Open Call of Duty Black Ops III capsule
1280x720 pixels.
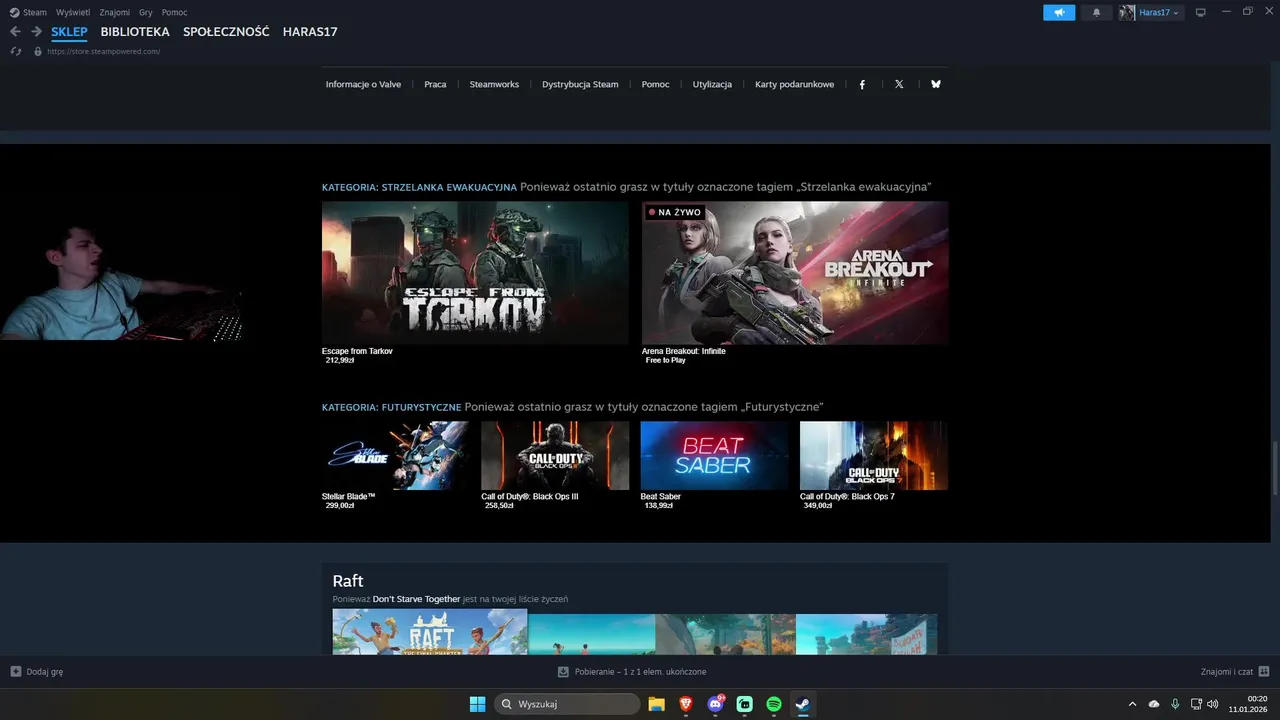point(555,455)
